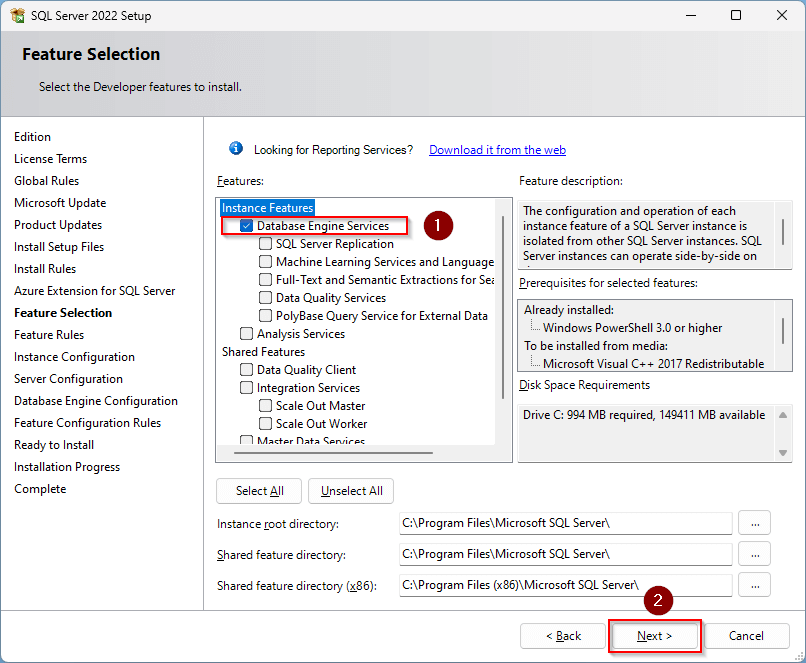
Task: Check the Analysis Services feature
Action: pyautogui.click(x=246, y=334)
